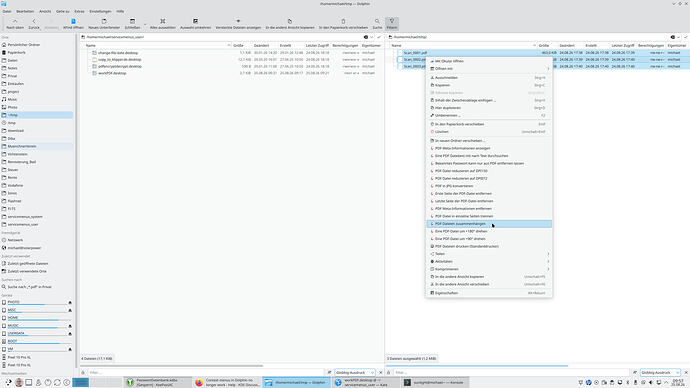Click In den Papierkorb verschieben toolbar icon
The height and width of the screenshot is (388, 690).
pyautogui.click(x=343, y=24)
